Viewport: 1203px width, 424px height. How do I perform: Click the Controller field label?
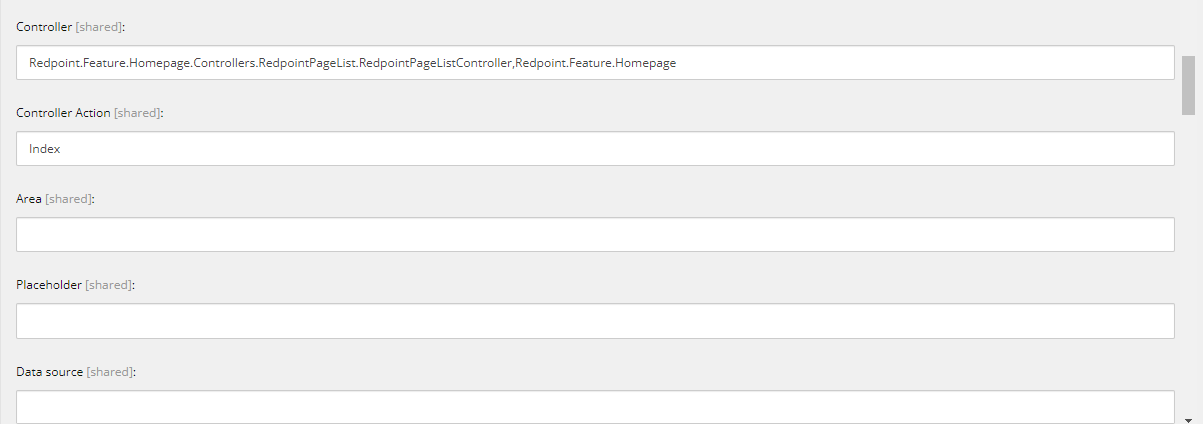[x=44, y=26]
